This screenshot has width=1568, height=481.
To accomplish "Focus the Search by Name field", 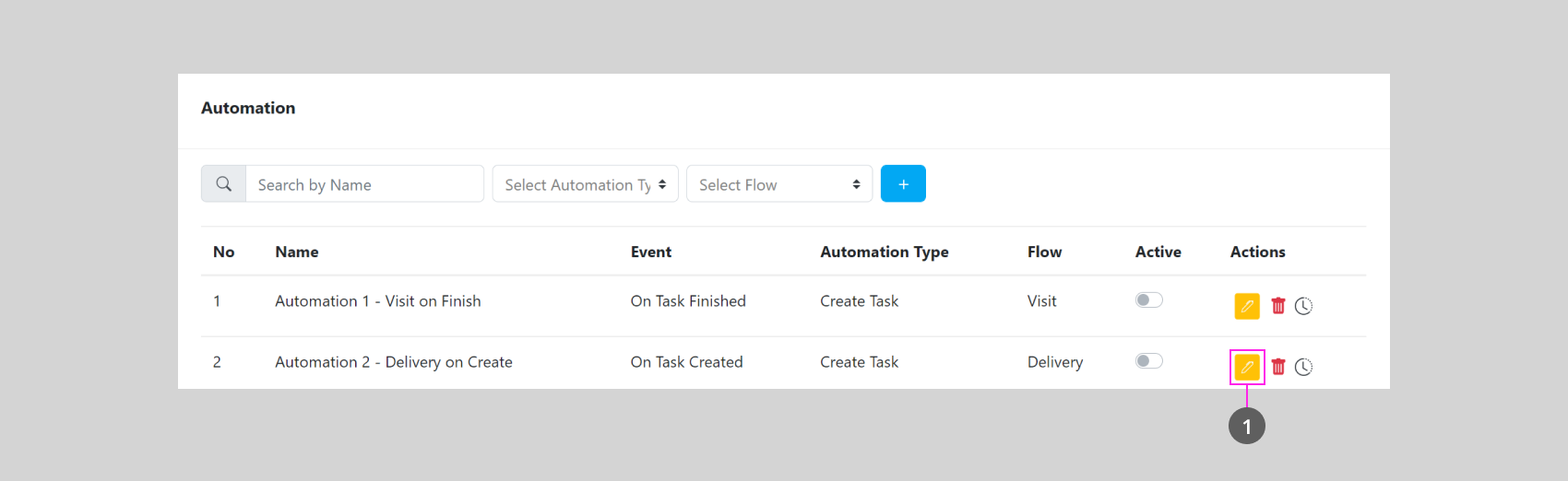I will [364, 184].
